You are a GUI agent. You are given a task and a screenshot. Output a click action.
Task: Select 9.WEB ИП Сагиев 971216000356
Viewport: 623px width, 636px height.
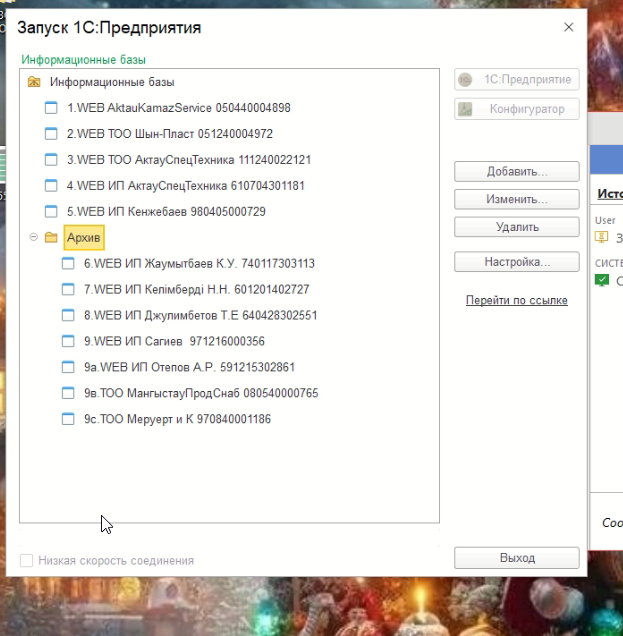click(x=174, y=342)
